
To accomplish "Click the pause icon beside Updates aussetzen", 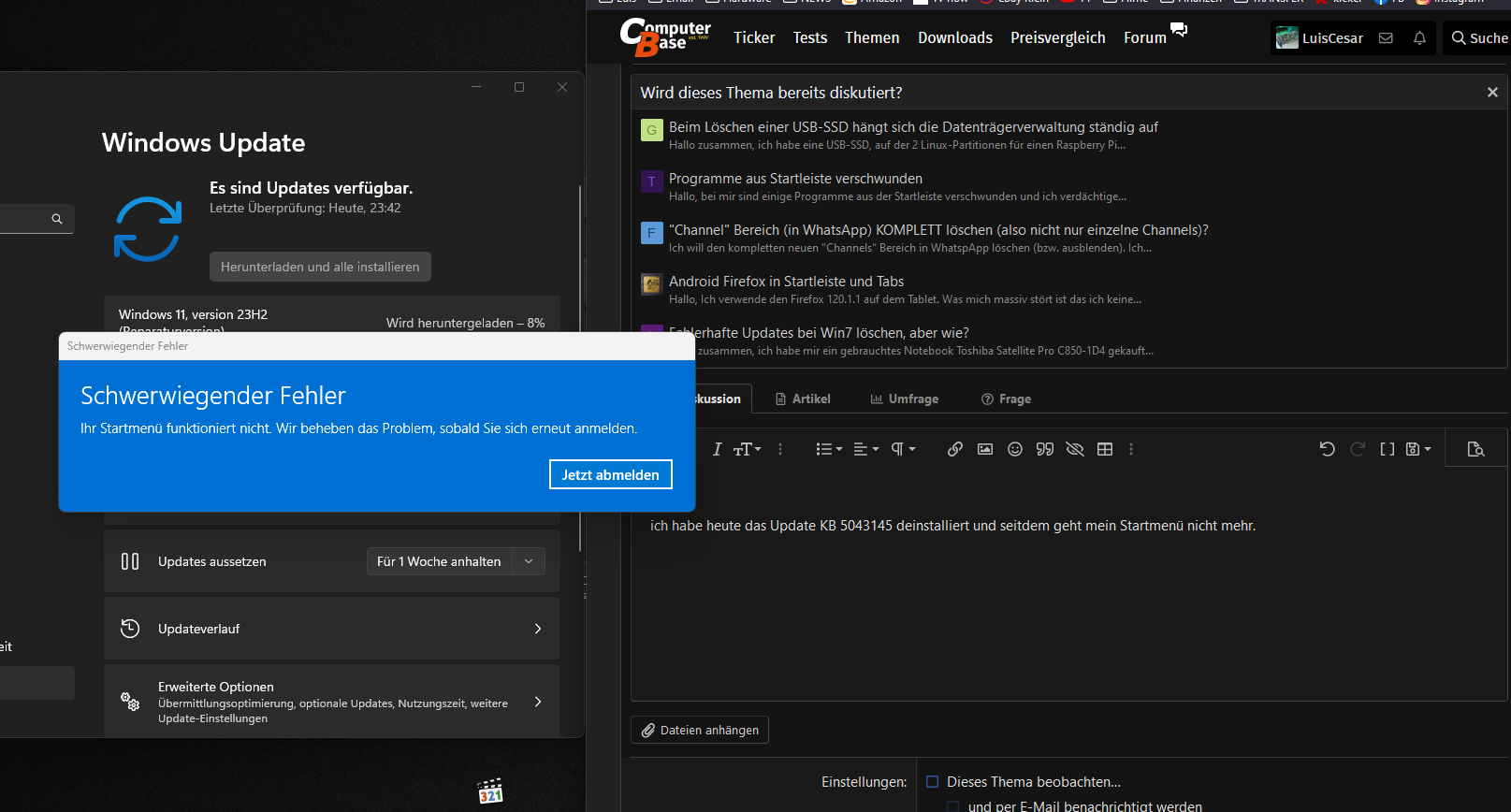I will (x=130, y=561).
